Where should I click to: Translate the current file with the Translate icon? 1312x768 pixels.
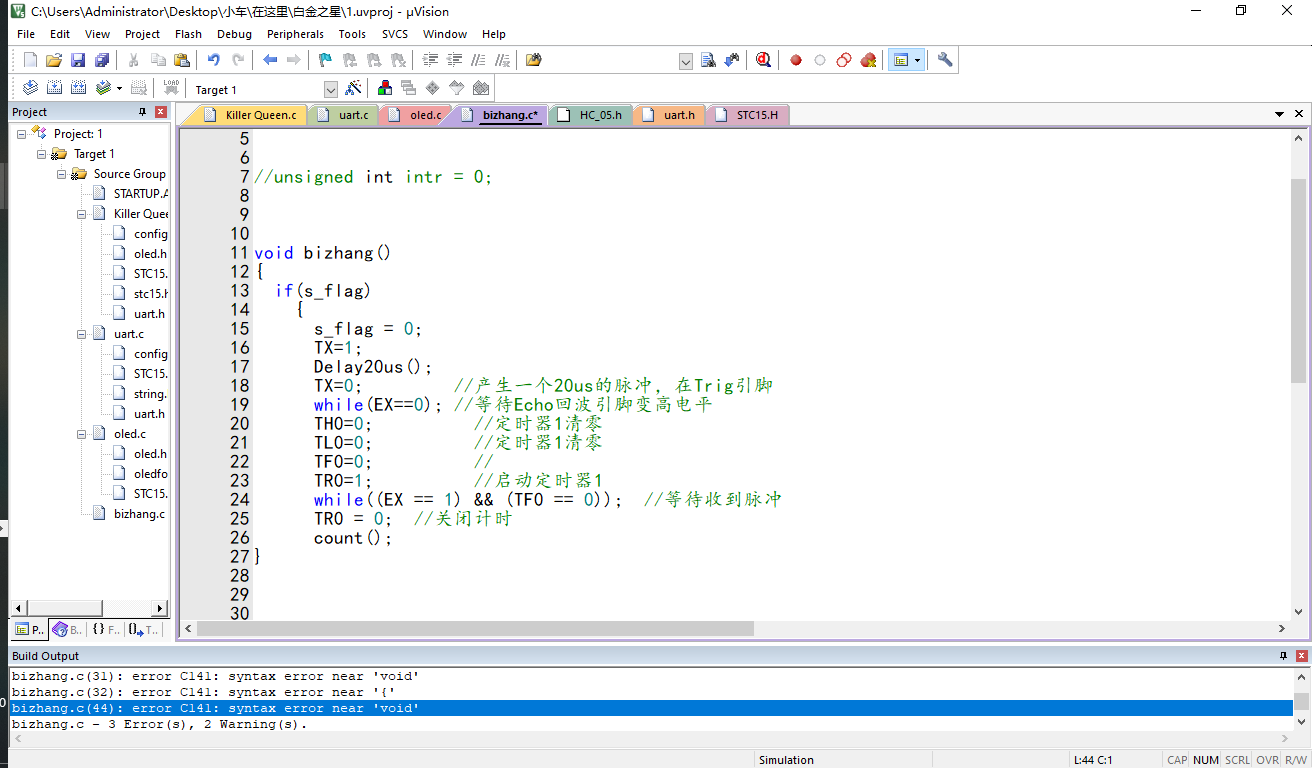click(x=30, y=88)
